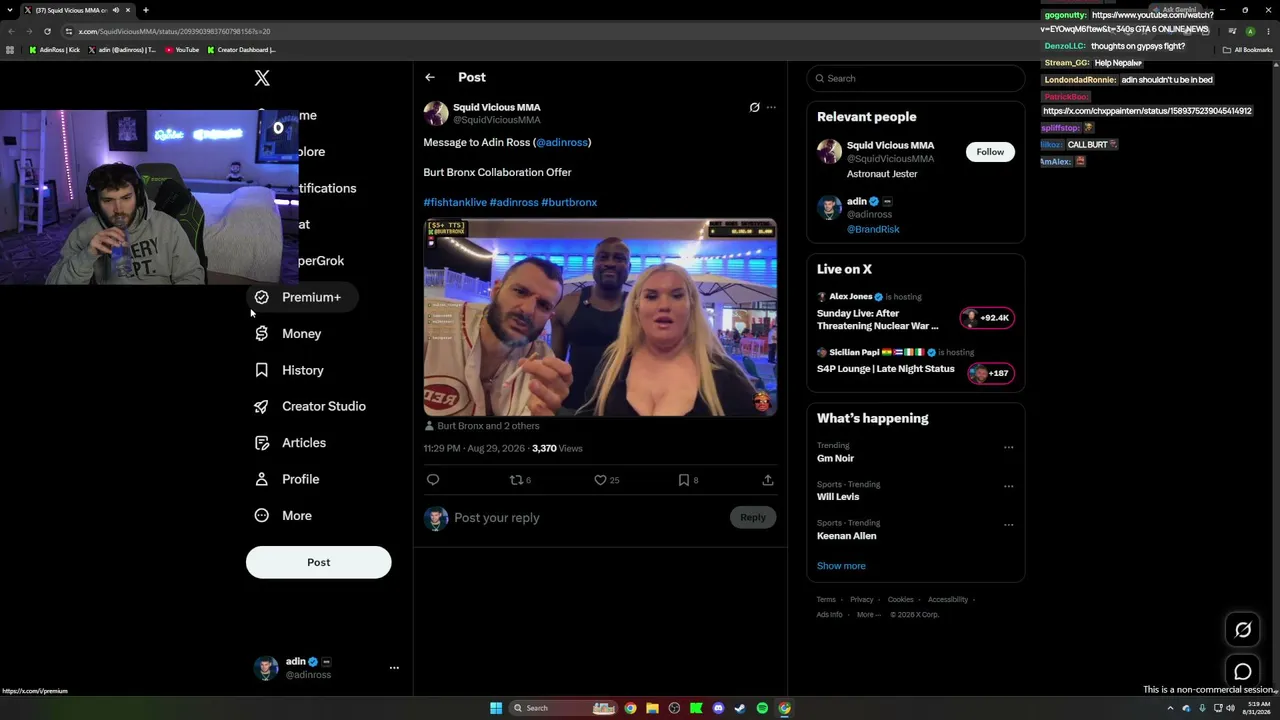Open the three-dot menu on the post
This screenshot has width=1280, height=720.
(x=771, y=107)
